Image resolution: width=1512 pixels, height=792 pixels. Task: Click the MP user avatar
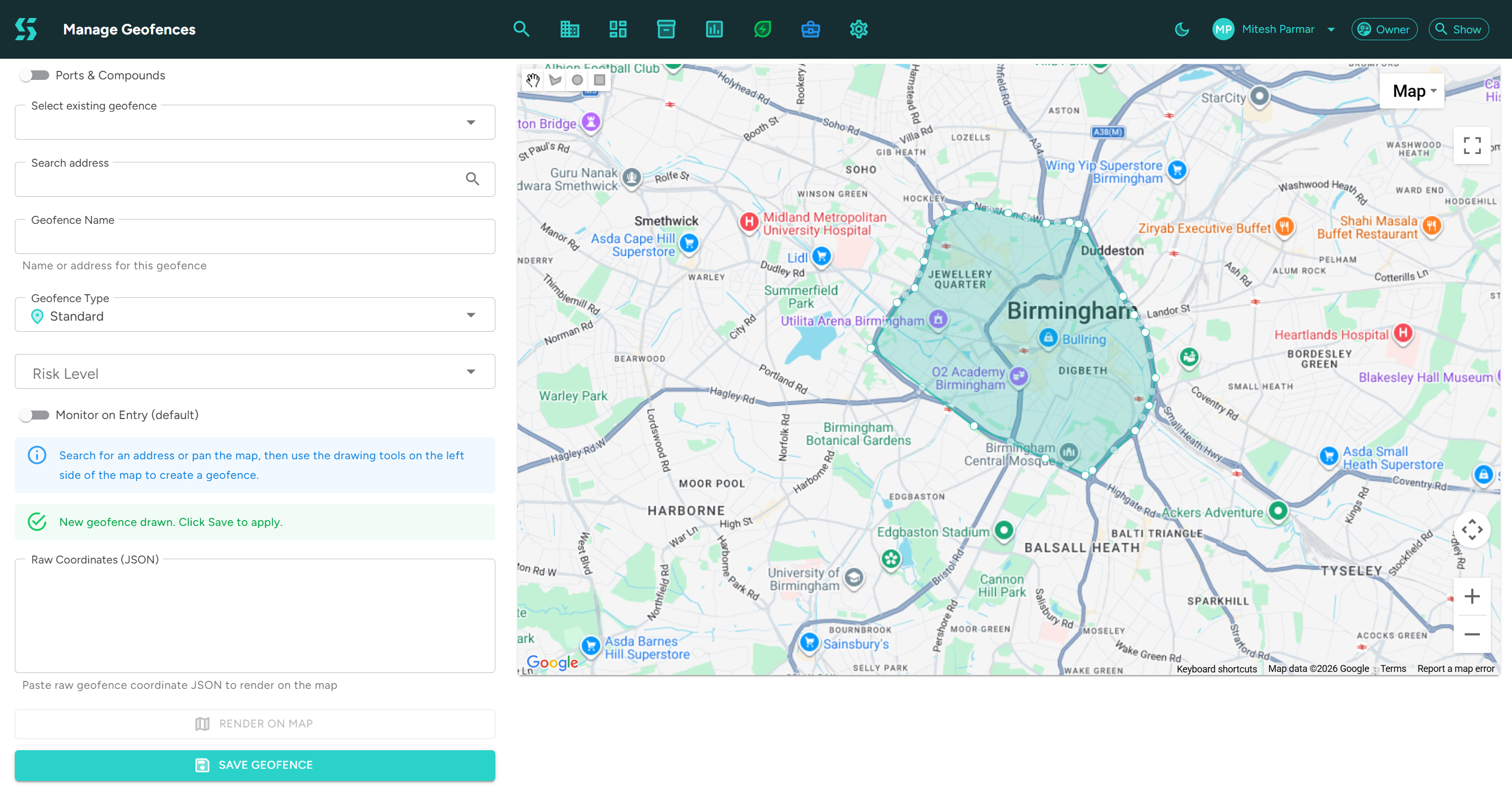click(1223, 29)
